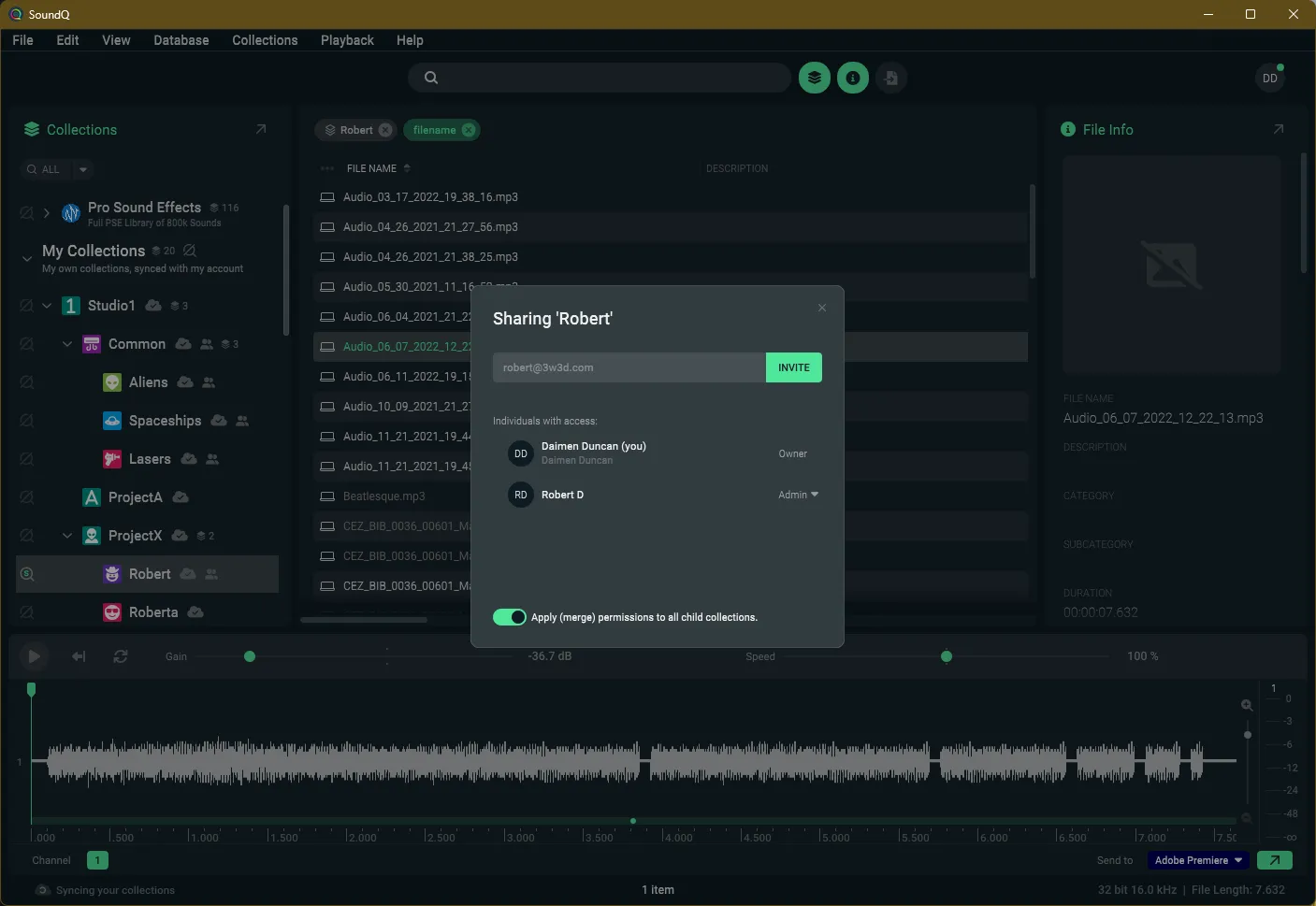The width and height of the screenshot is (1316, 906).
Task: Open the ALL filter dropdown arrow
Action: coord(83,169)
